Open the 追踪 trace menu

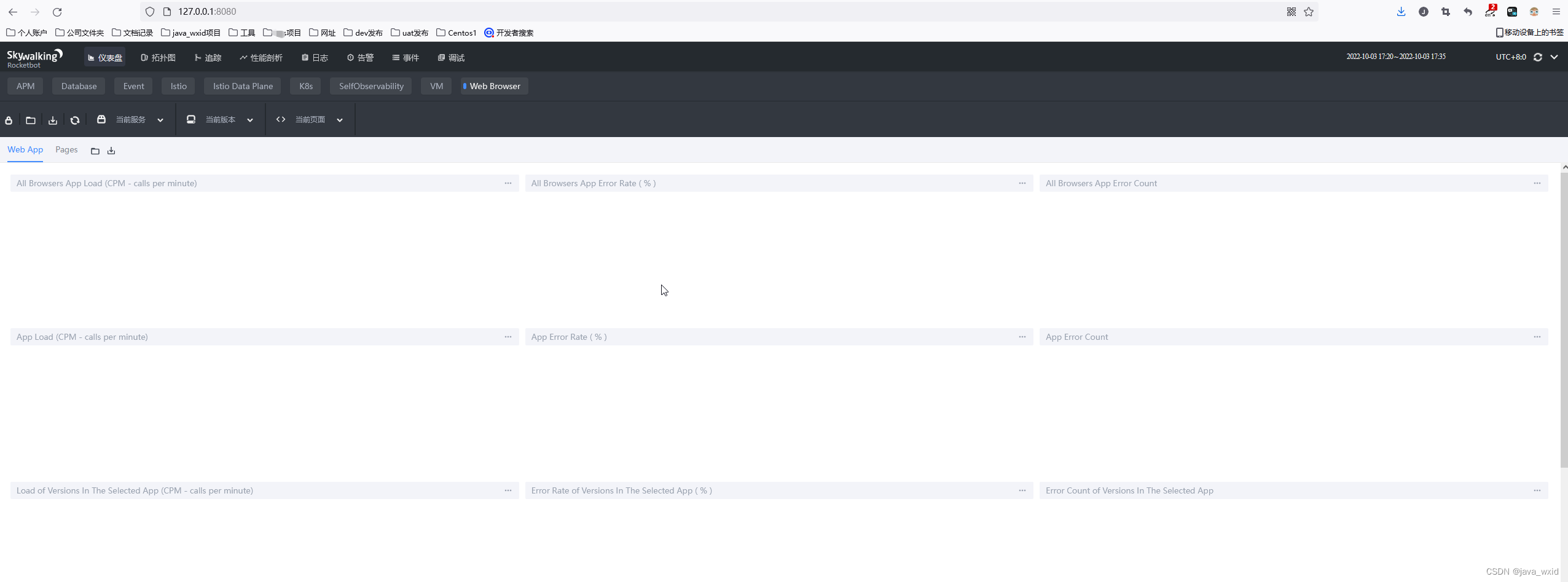click(208, 58)
